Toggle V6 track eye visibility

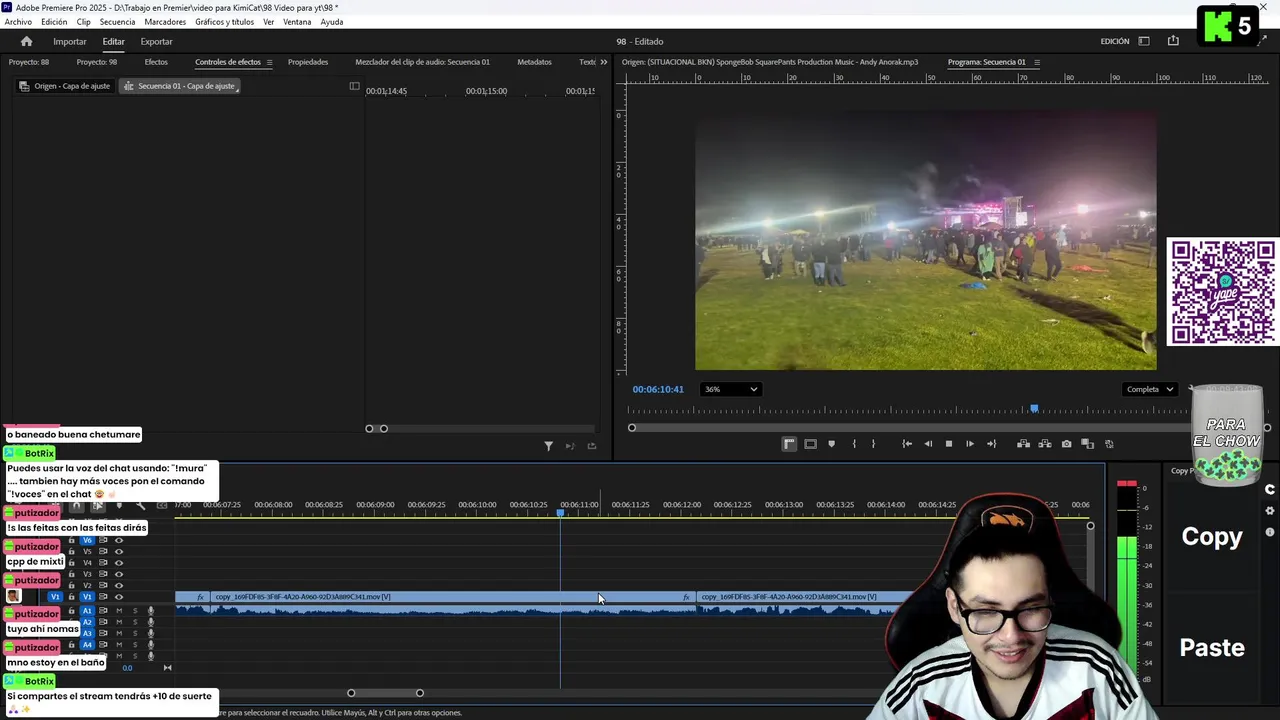point(118,540)
